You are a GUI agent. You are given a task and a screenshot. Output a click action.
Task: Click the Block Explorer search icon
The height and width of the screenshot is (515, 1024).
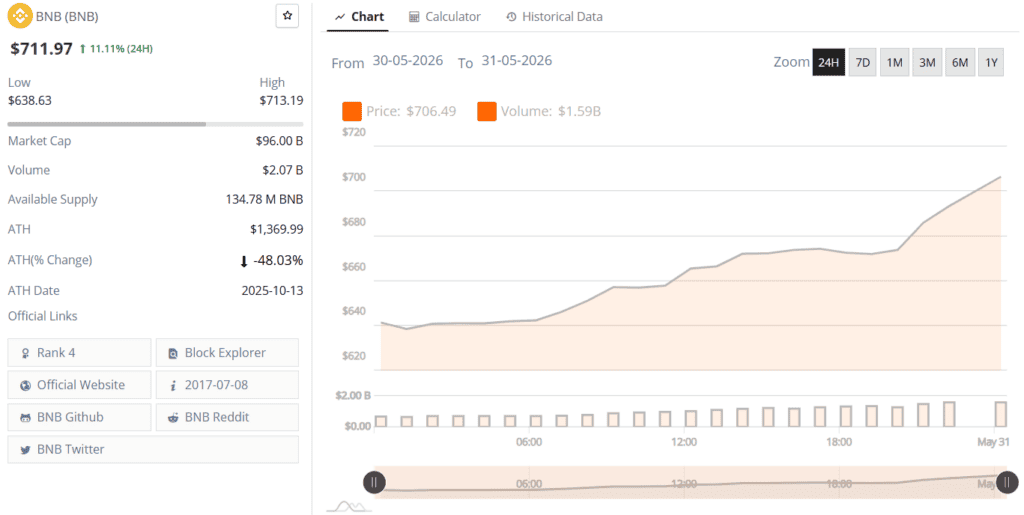coord(173,353)
